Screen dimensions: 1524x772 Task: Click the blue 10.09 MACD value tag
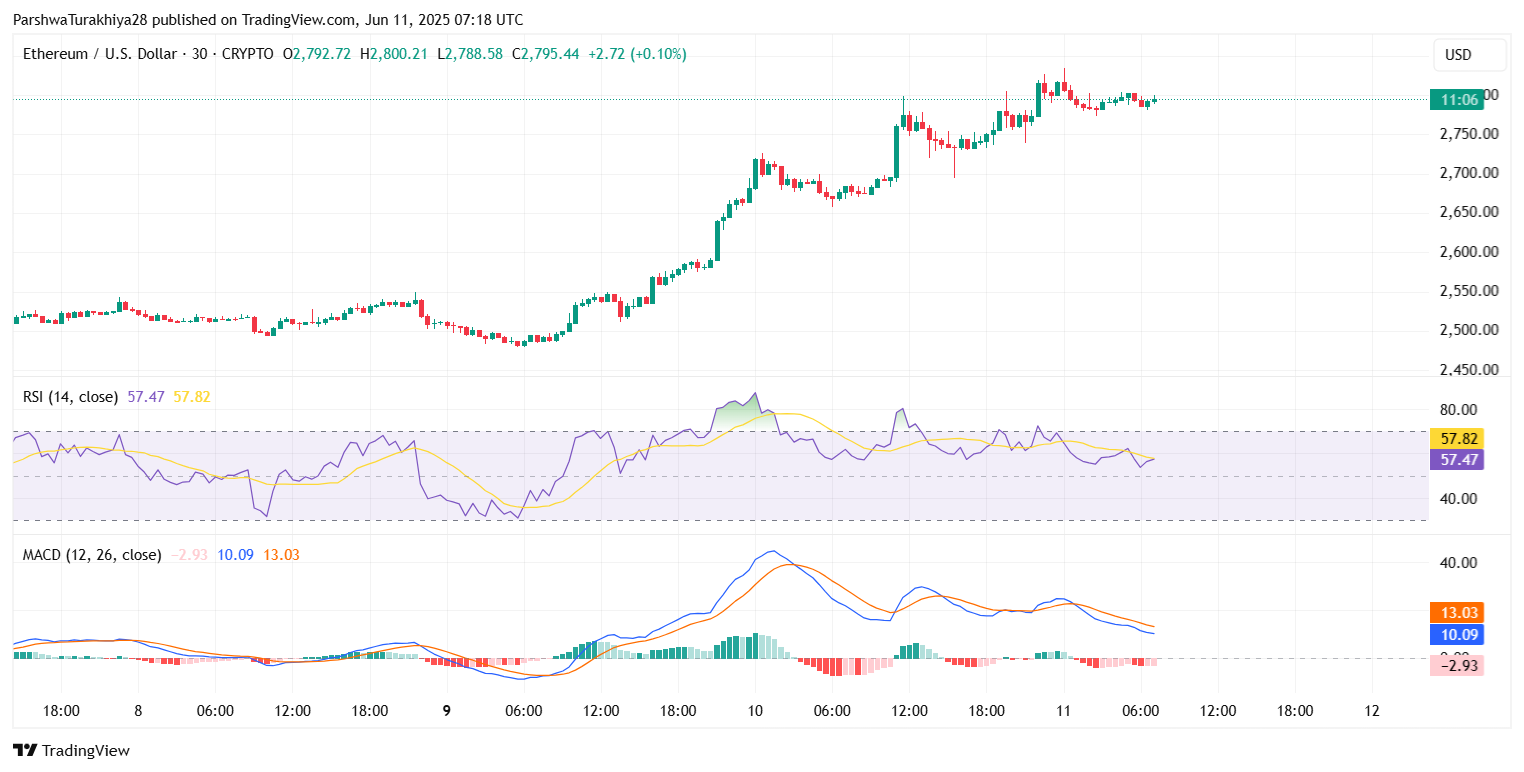(1455, 634)
